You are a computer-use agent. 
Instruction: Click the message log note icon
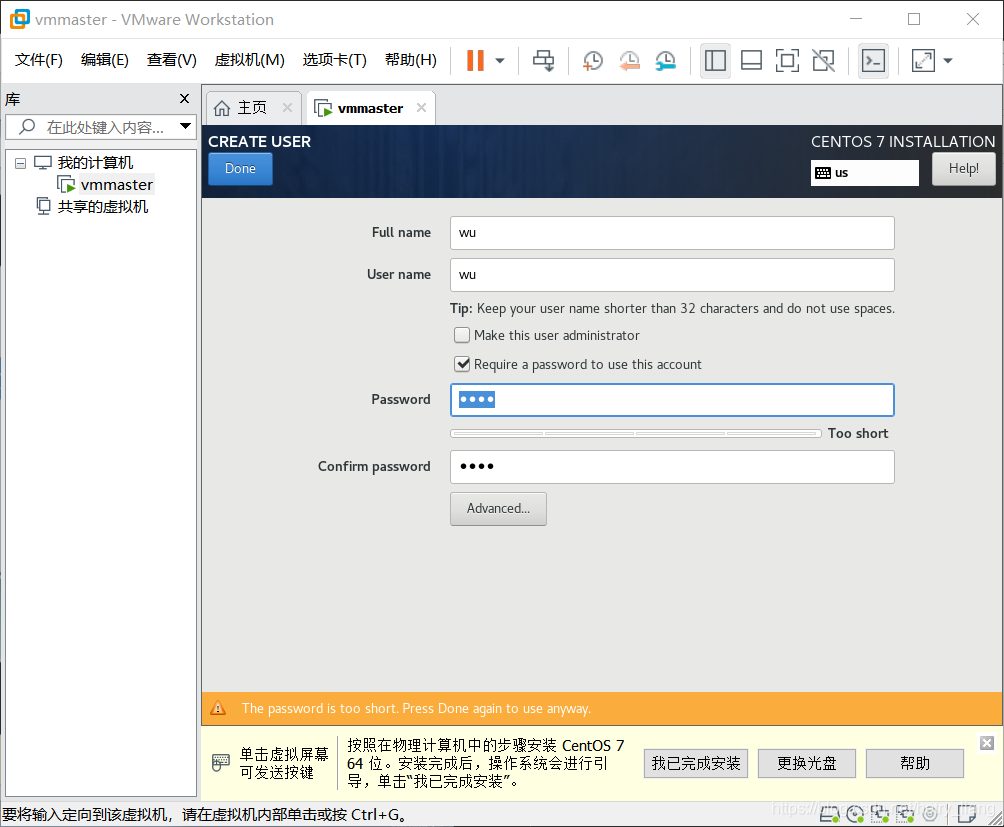click(966, 814)
